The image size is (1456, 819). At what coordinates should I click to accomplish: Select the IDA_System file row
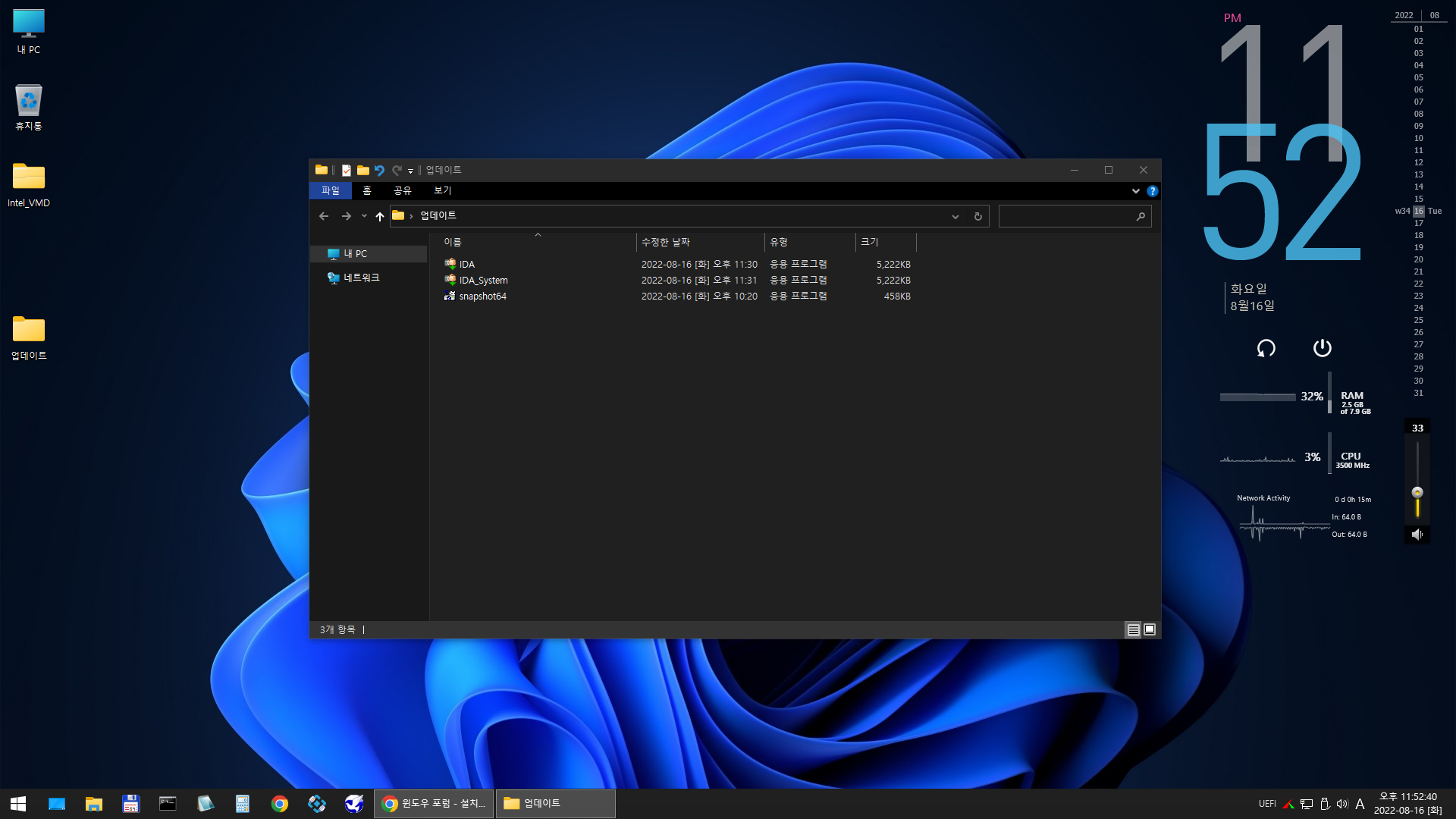pyautogui.click(x=677, y=281)
